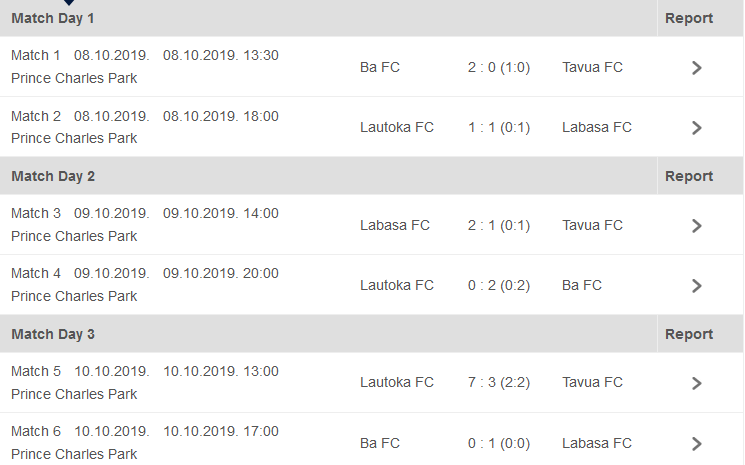Click the Match Day 2 header
Screen dimensions: 745x465
click(x=53, y=176)
